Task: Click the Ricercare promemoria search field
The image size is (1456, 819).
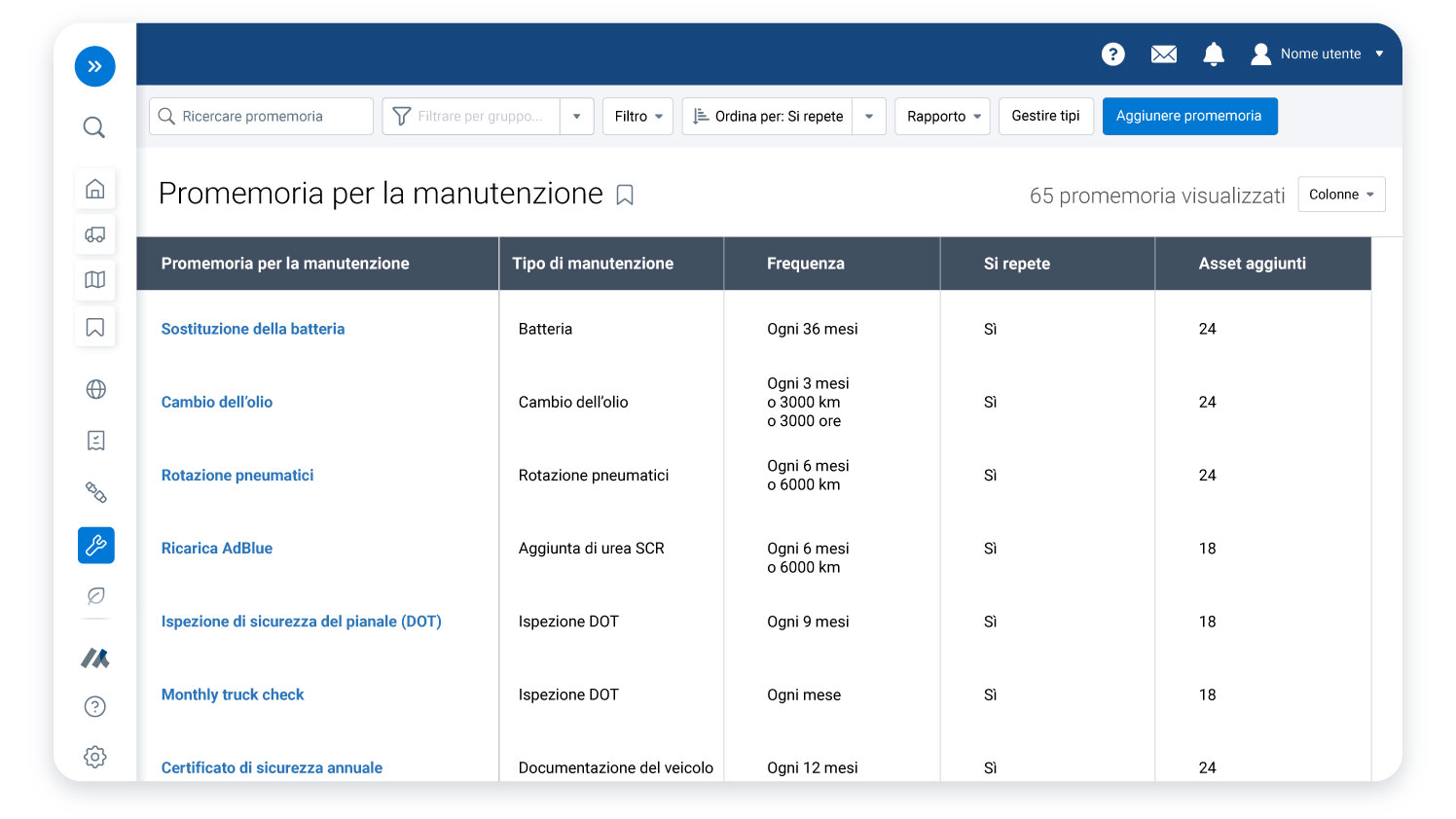Action: [x=261, y=116]
